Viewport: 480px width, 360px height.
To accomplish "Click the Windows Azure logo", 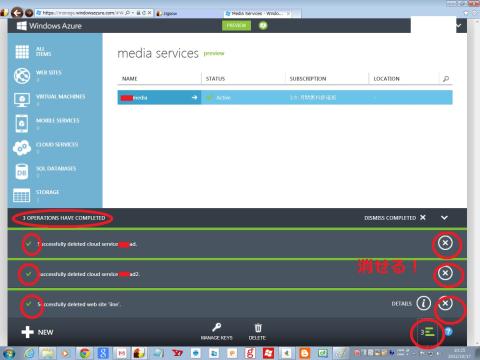I will pyautogui.click(x=49, y=26).
